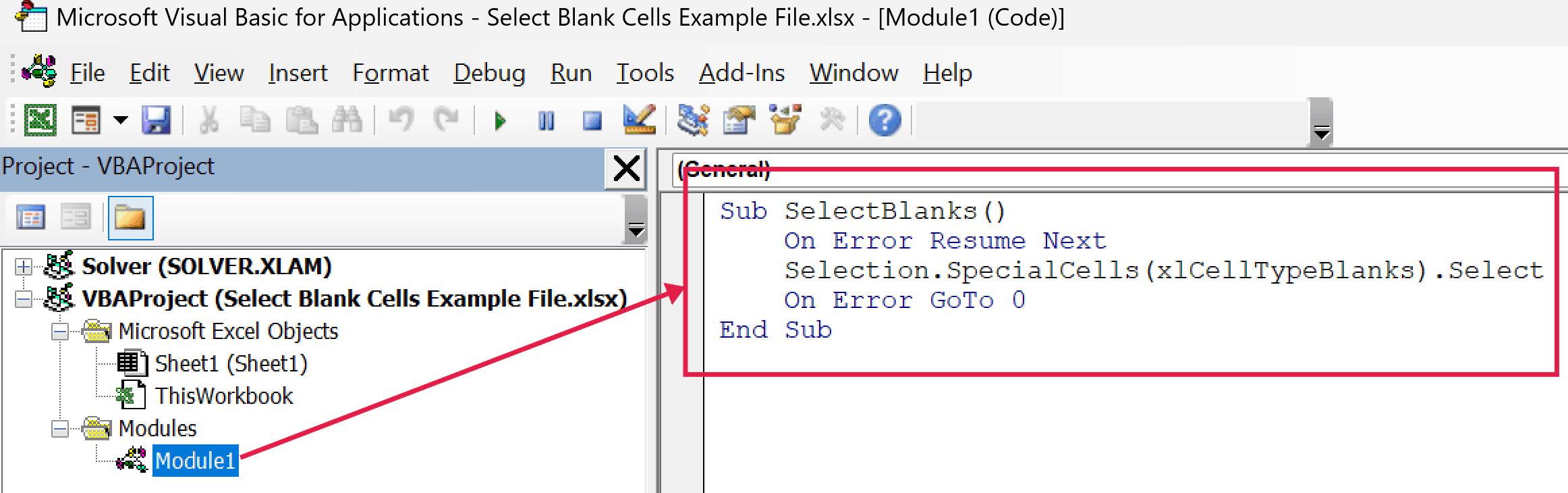This screenshot has height=493, width=1568.
Task: Open the Debug menu
Action: coord(489,73)
